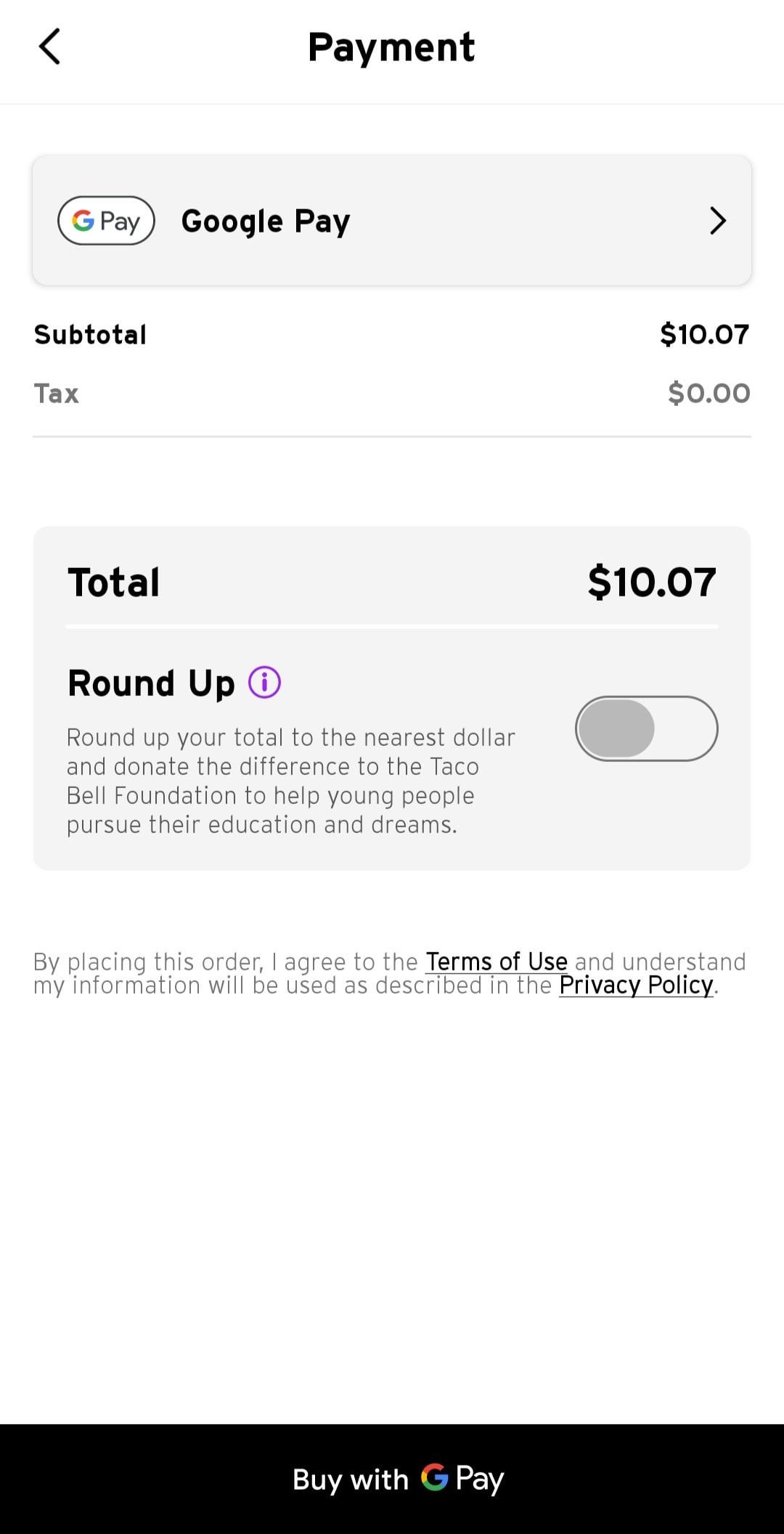Screen dimensions: 784x1534
Task: Click the Google G logo in the buy button
Action: click(434, 1477)
